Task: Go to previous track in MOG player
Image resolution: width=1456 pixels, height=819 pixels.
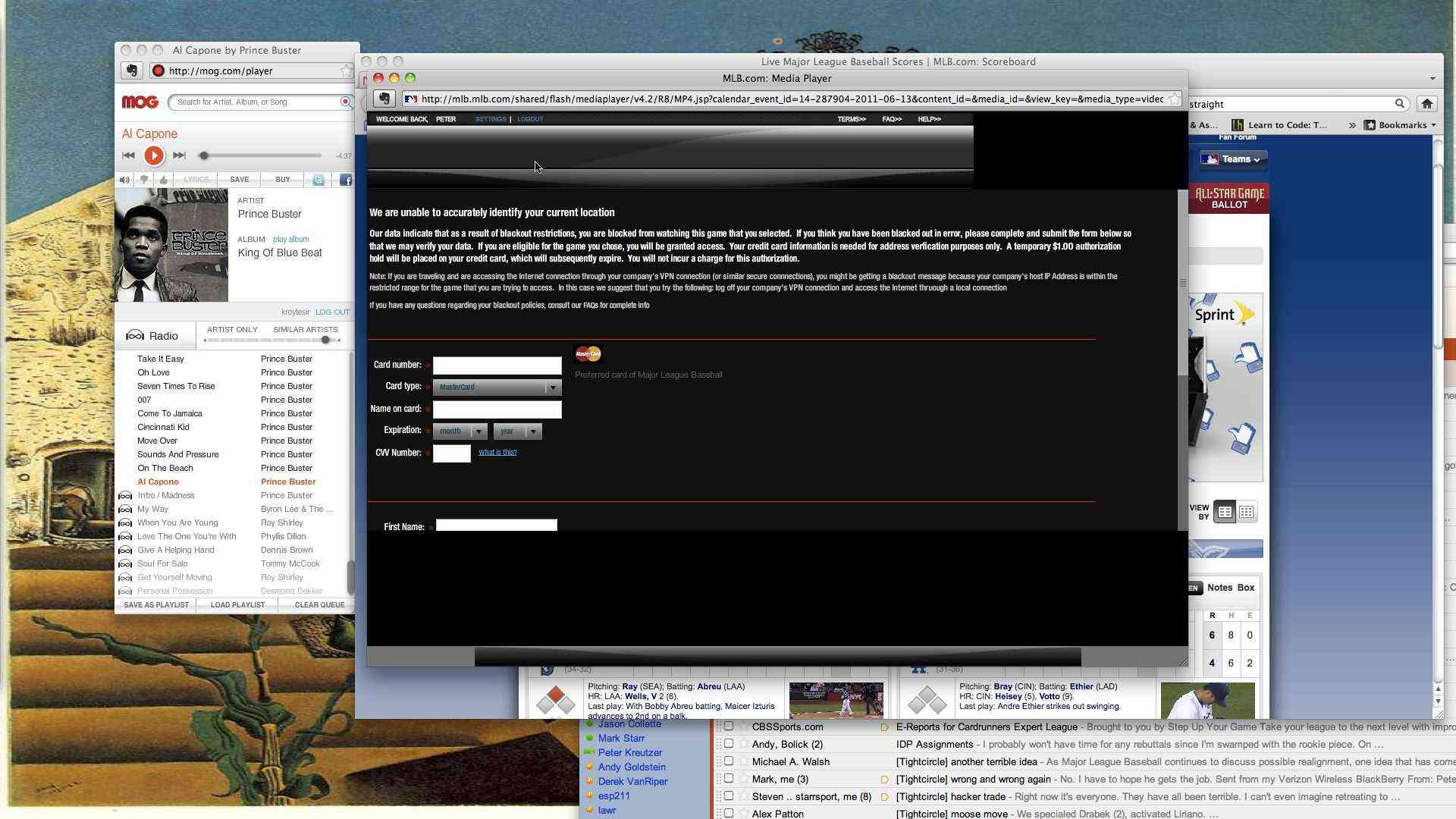Action: point(128,155)
